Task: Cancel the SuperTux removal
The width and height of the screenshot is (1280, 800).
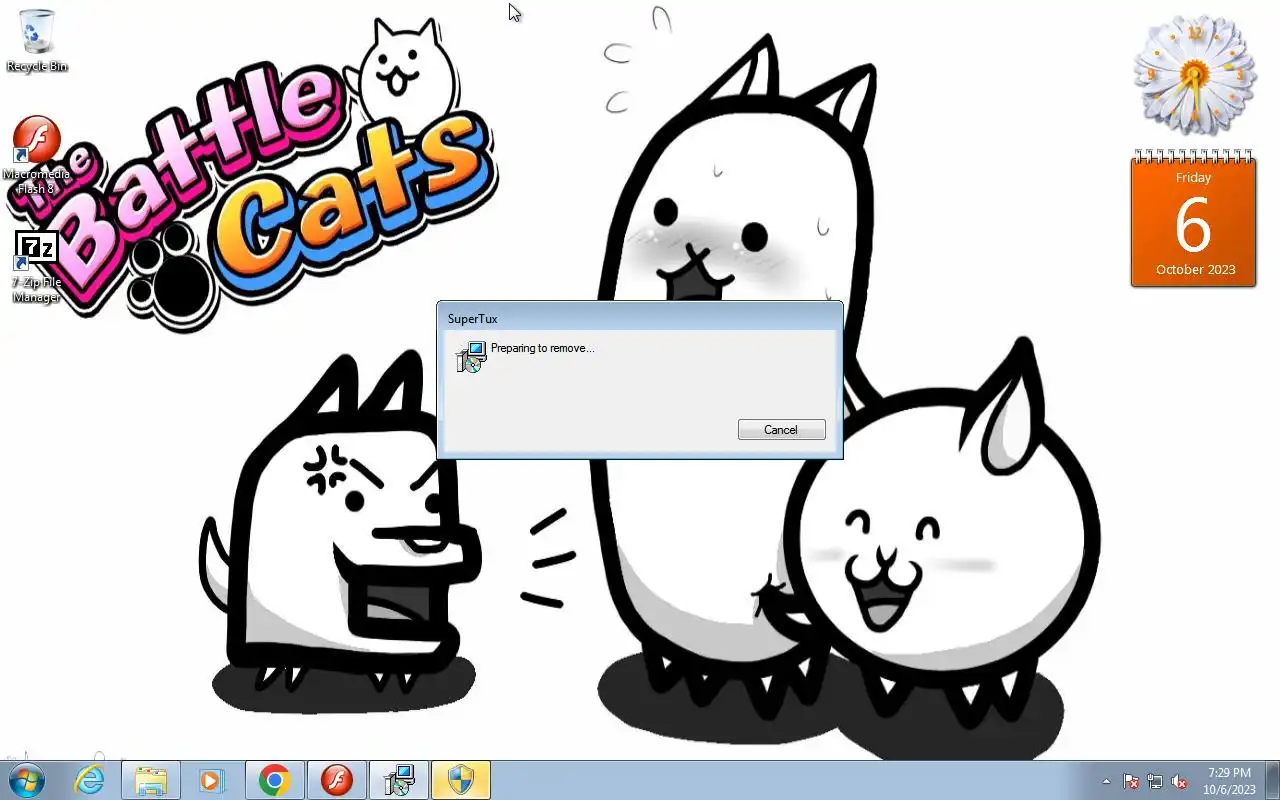Action: [781, 429]
